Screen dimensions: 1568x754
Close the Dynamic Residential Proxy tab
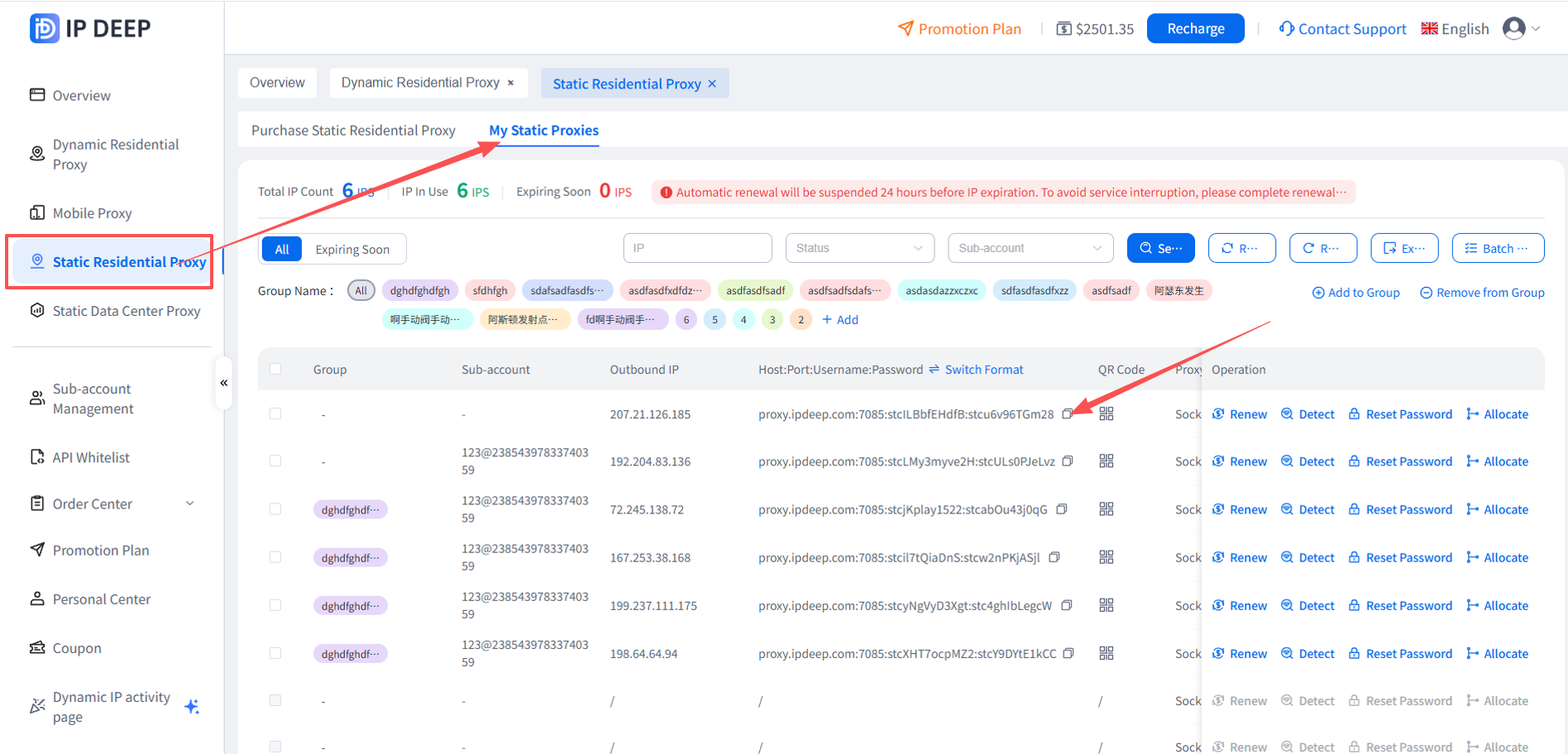point(511,83)
